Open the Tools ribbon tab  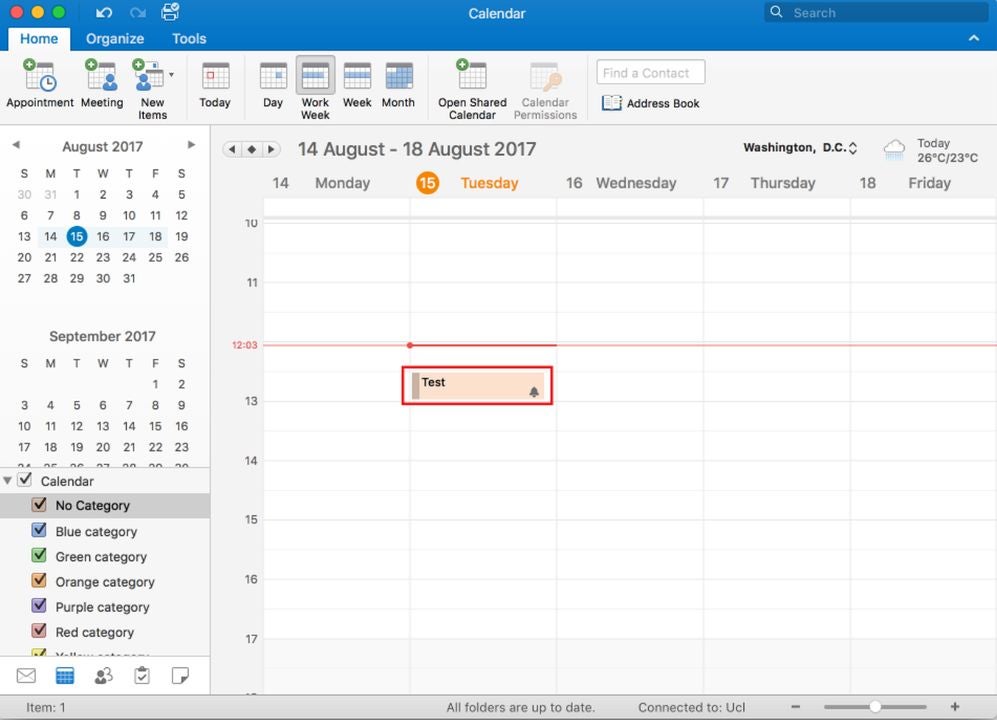coord(188,38)
